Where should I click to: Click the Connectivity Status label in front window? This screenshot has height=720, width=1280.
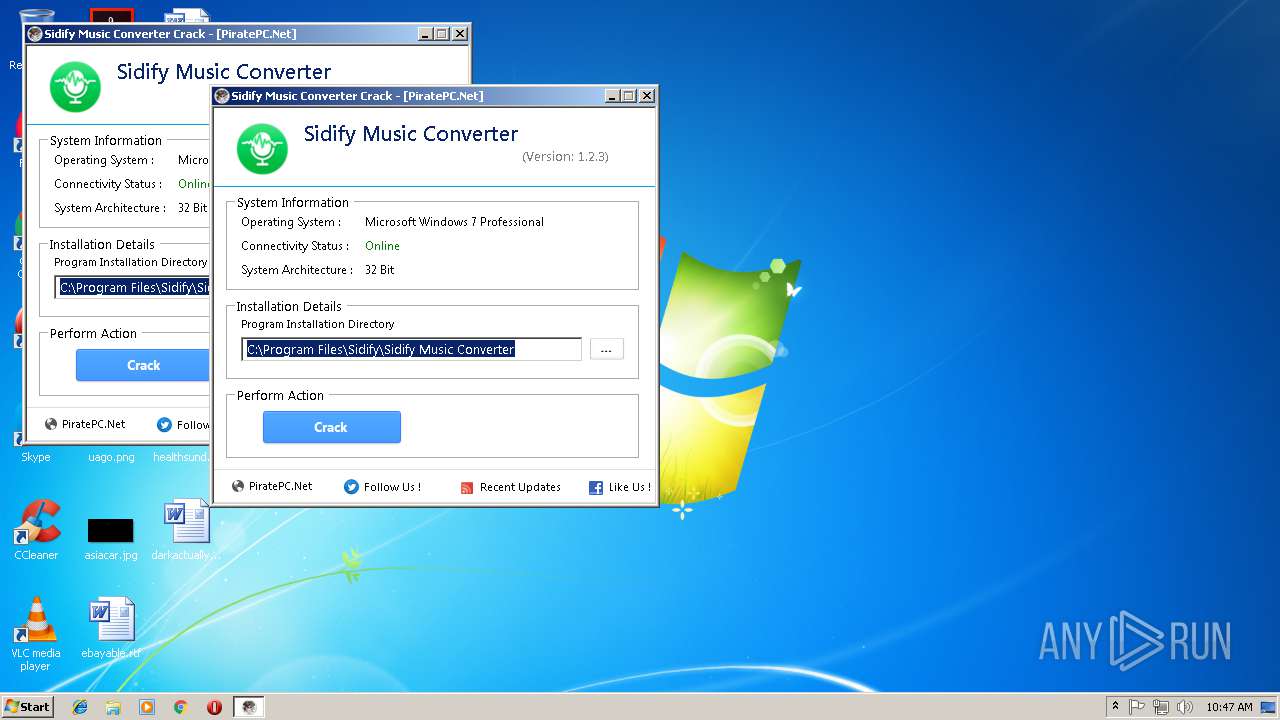pos(295,246)
